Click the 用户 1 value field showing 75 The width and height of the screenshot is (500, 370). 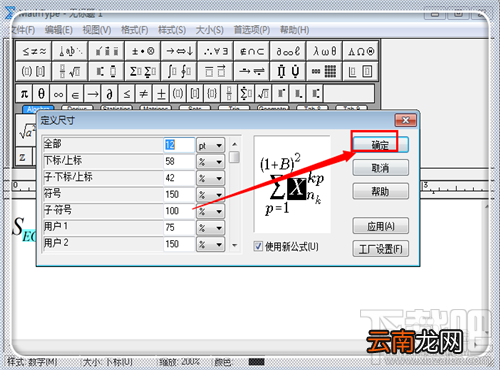[179, 228]
